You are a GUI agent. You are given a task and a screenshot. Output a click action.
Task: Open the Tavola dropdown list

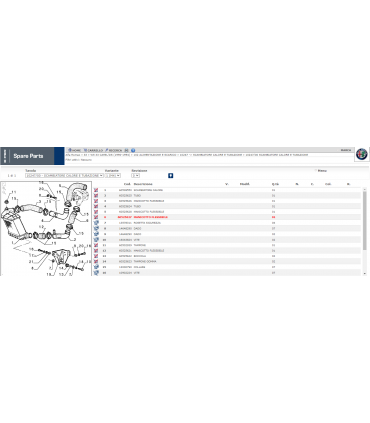point(64,176)
